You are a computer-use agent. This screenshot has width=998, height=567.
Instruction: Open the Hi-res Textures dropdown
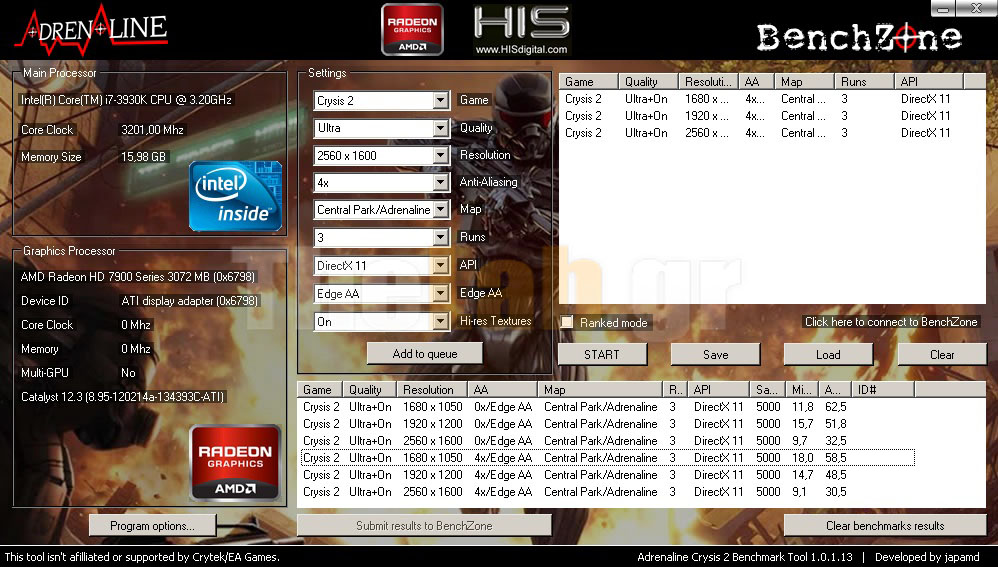(x=440, y=322)
